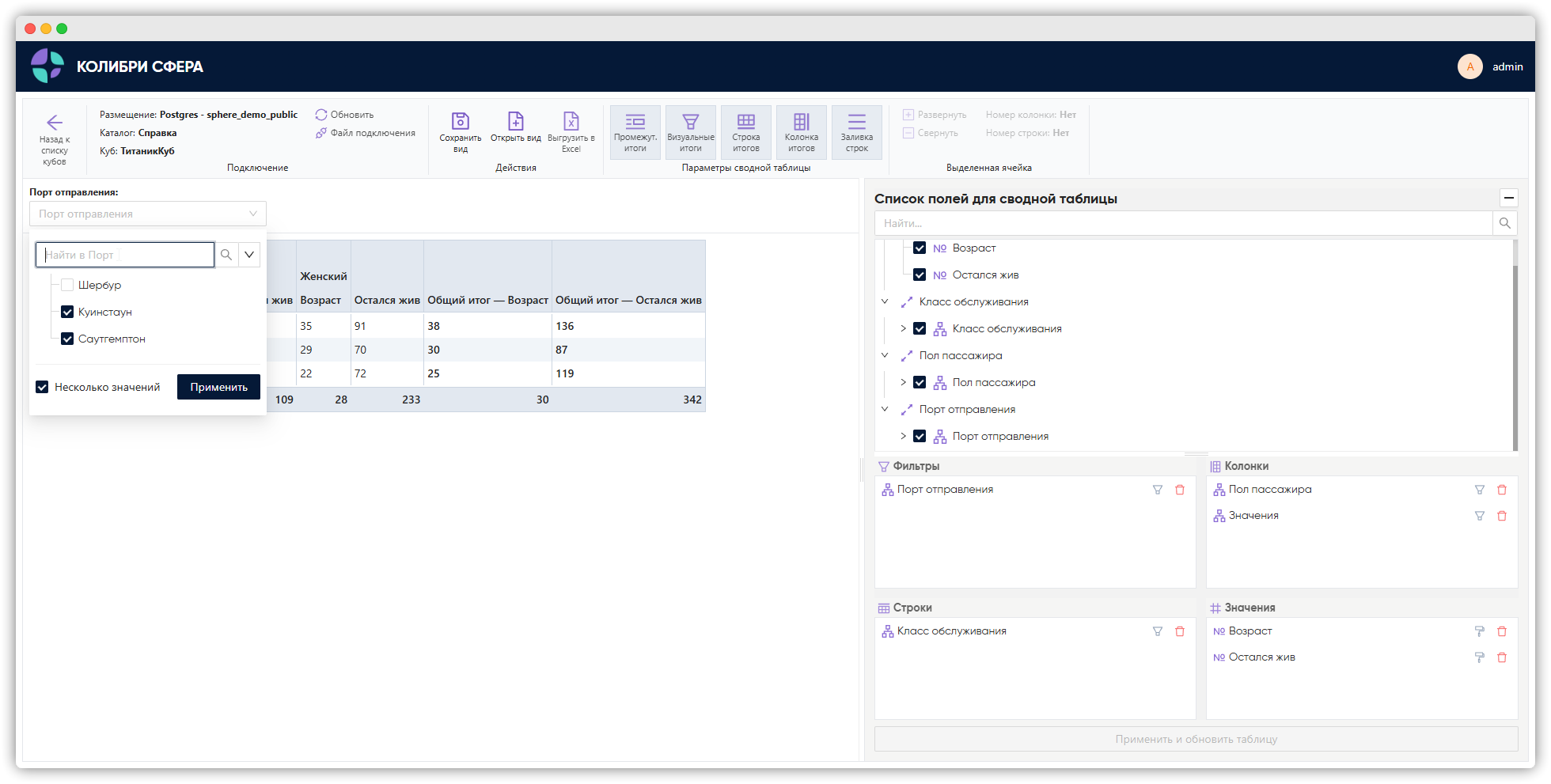Expand the Пол пассажира hierarchy item
This screenshot has height=784, width=1551.
click(903, 382)
